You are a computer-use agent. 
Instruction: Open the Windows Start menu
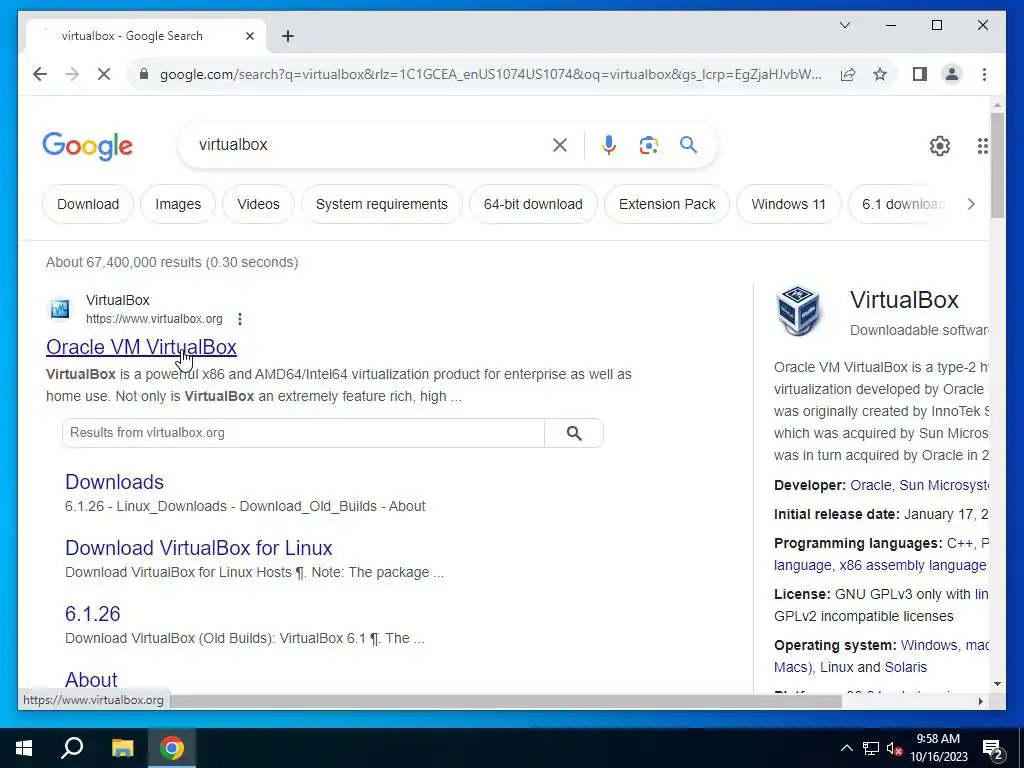coord(24,748)
